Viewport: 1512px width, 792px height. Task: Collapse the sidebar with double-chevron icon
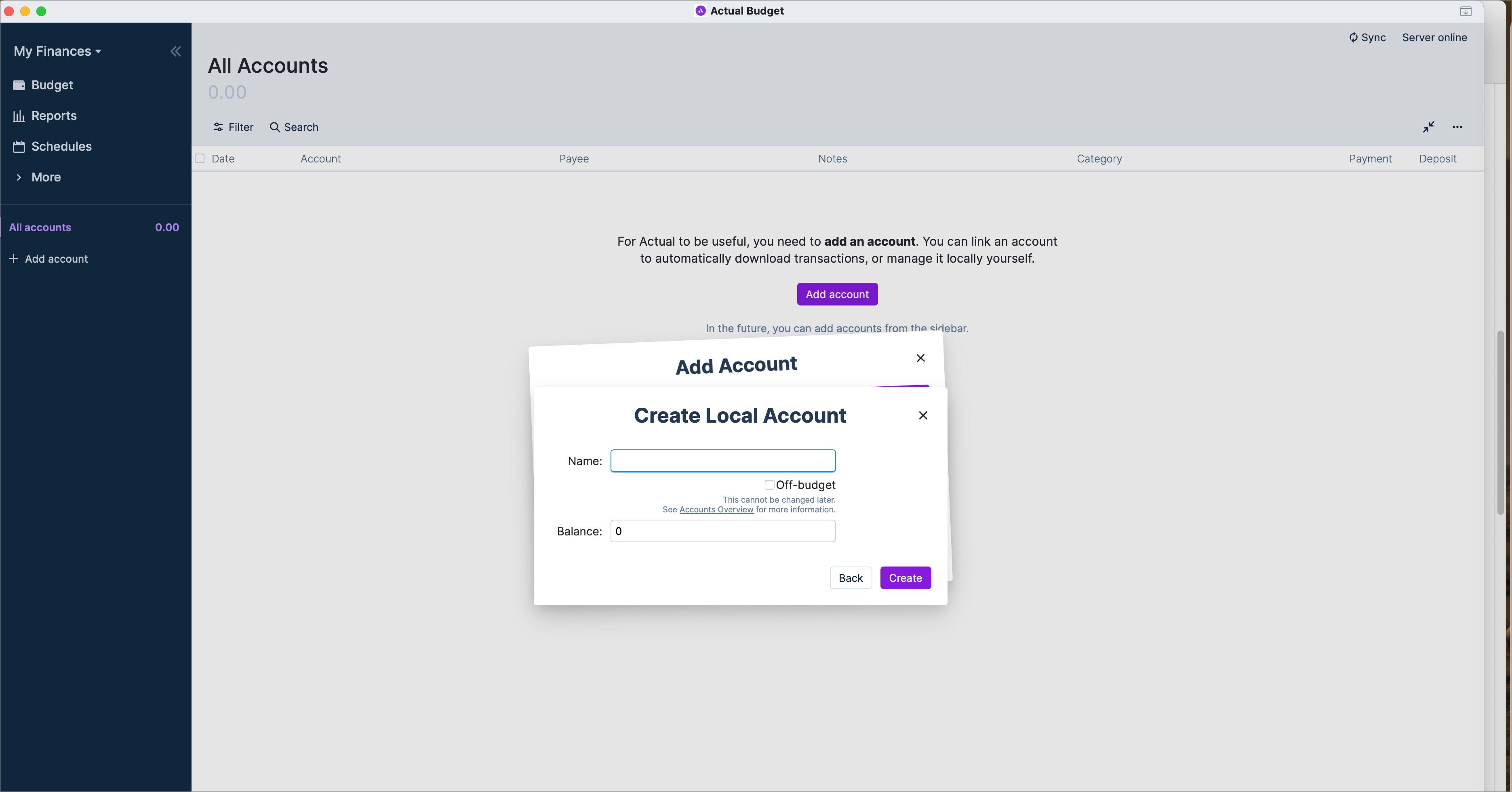pos(175,52)
